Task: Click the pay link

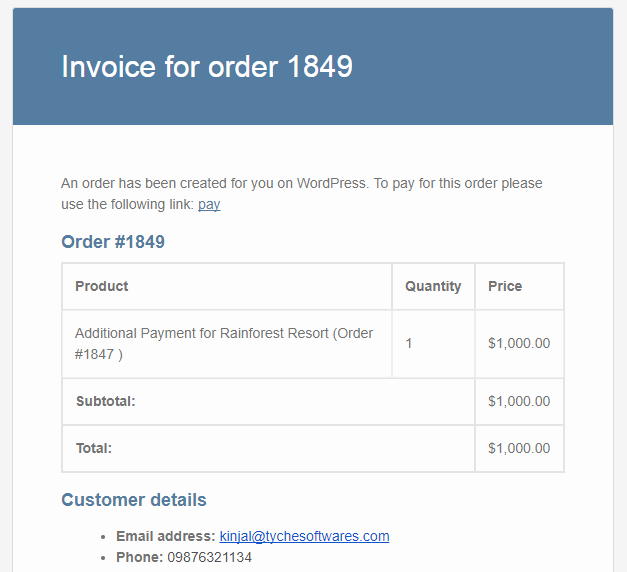Action: point(209,204)
